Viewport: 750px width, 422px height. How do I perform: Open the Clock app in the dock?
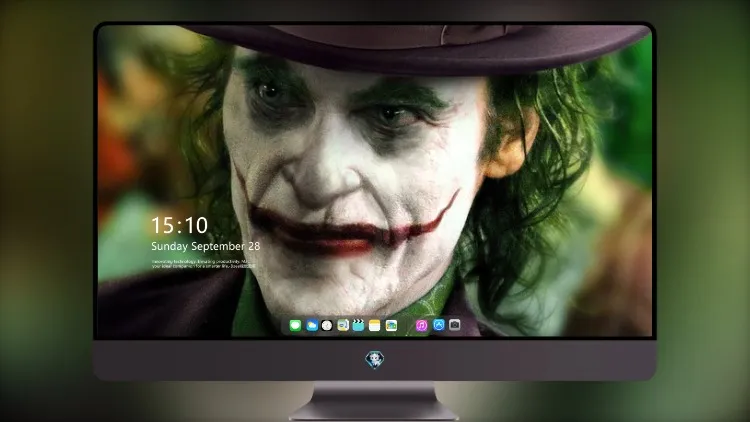point(327,325)
